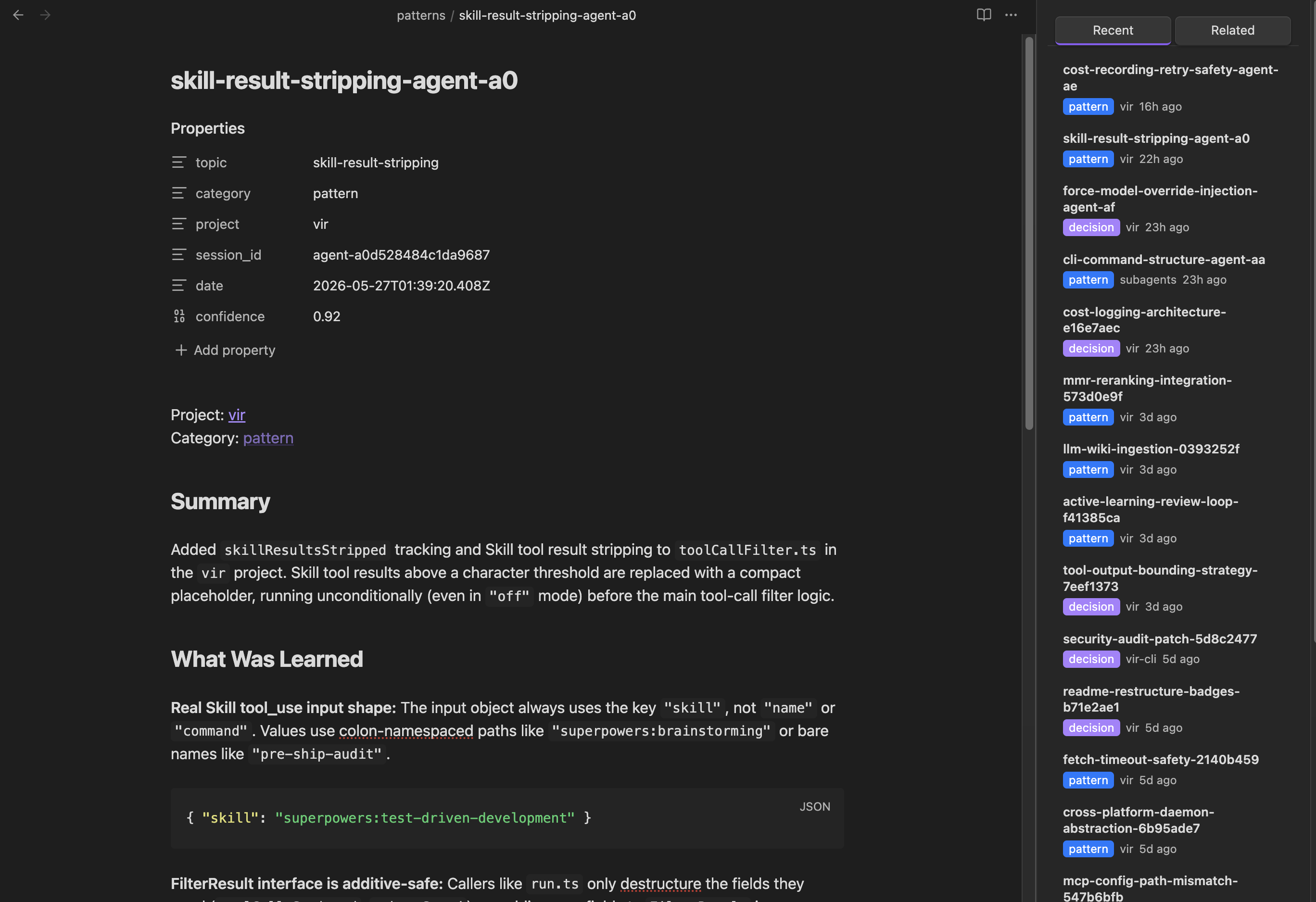The height and width of the screenshot is (902, 1316).
Task: Open mmr-reranking-integration-573d0e9f note
Action: [x=1147, y=388]
